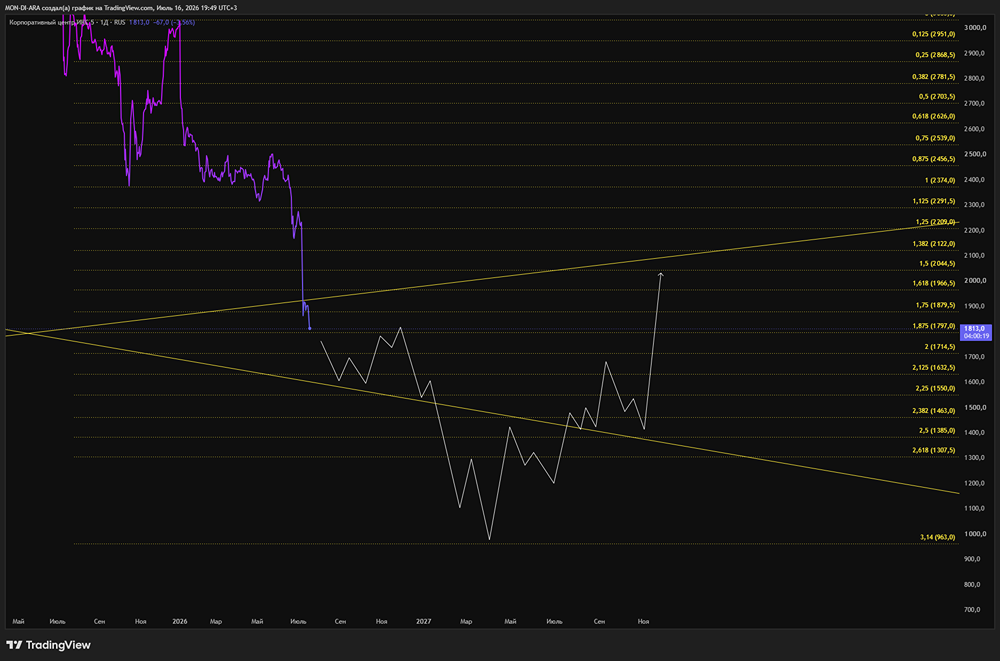Click the 2000,0 price axis tick
Screen dimensions: 1000x661
975,281
